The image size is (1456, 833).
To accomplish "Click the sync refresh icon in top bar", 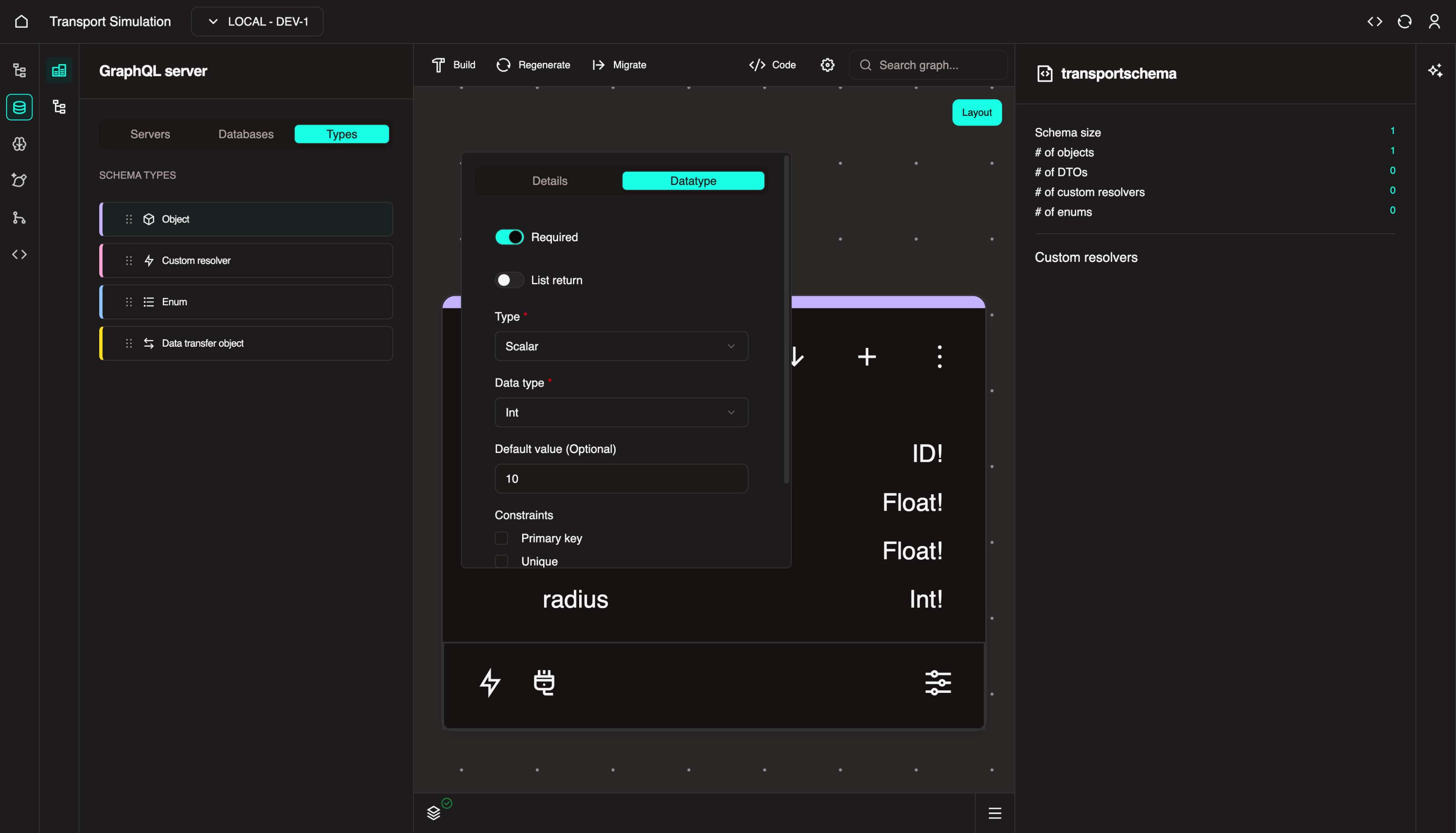I will [1405, 22].
